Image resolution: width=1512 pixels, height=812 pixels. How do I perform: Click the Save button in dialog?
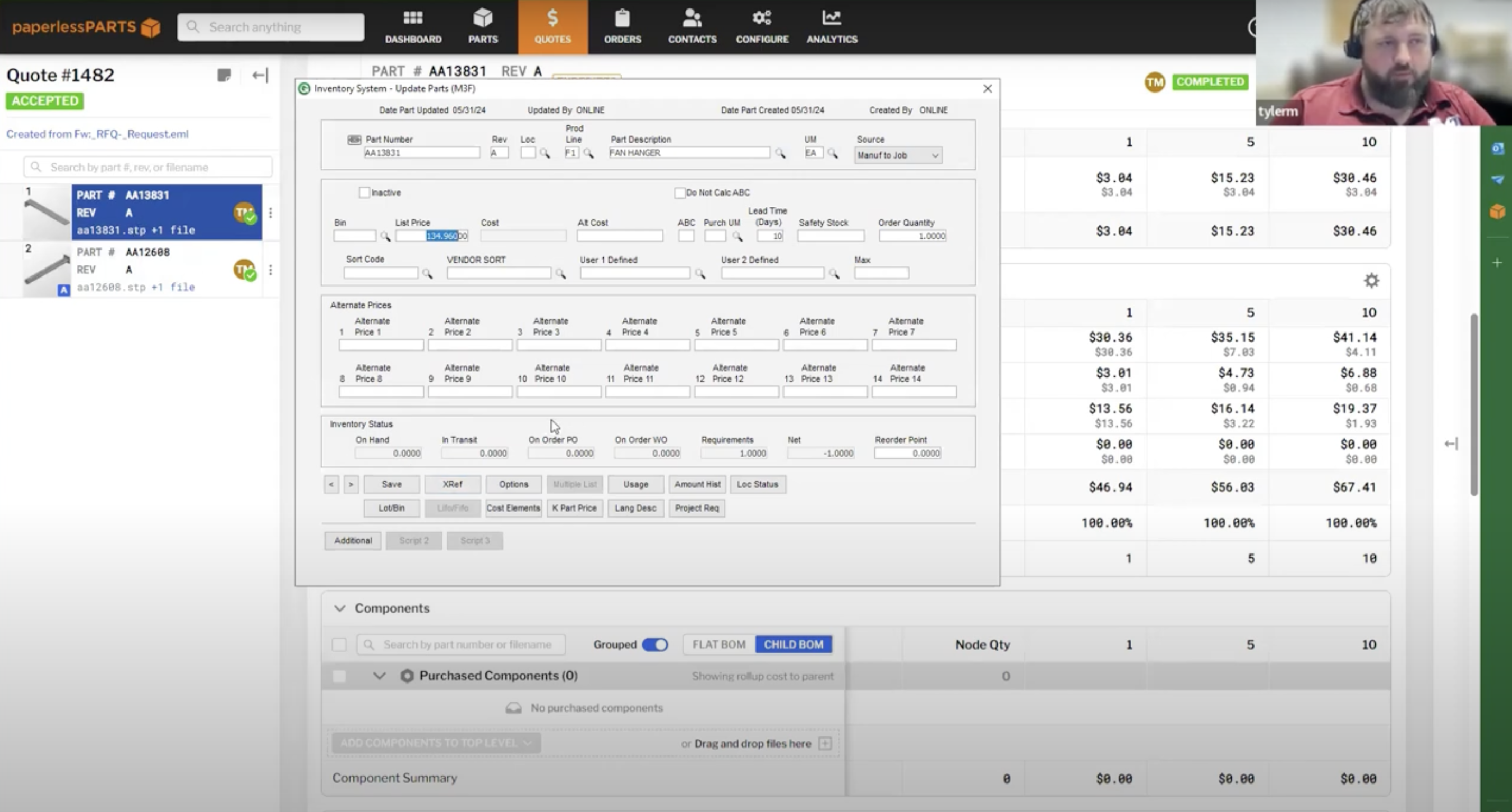click(x=392, y=484)
